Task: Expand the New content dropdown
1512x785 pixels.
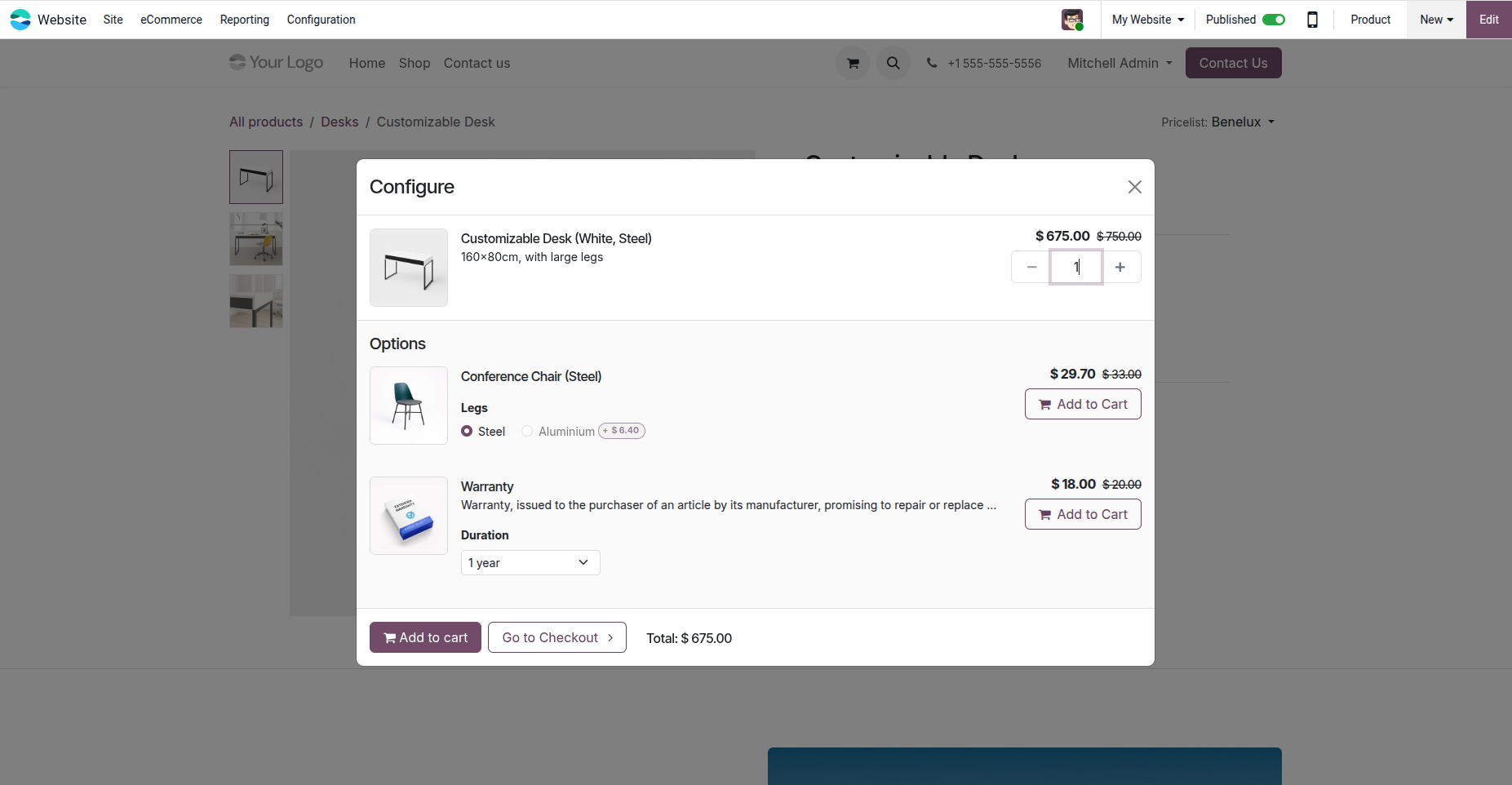Action: point(1436,20)
